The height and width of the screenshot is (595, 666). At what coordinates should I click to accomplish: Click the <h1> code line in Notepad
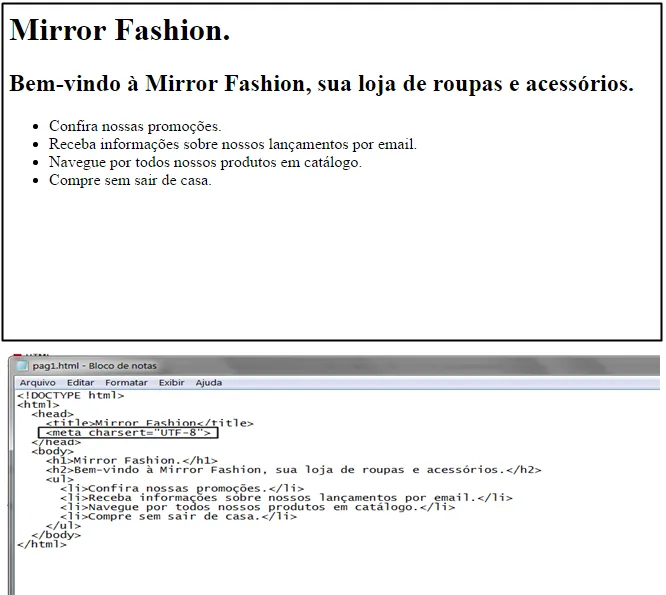click(x=131, y=460)
